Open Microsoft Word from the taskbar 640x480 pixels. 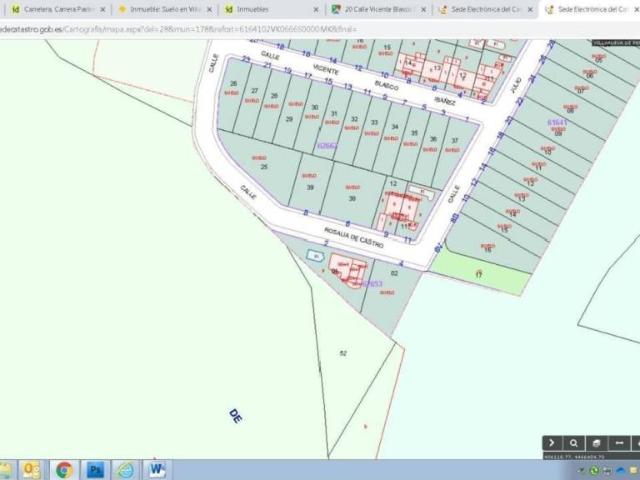click(157, 469)
